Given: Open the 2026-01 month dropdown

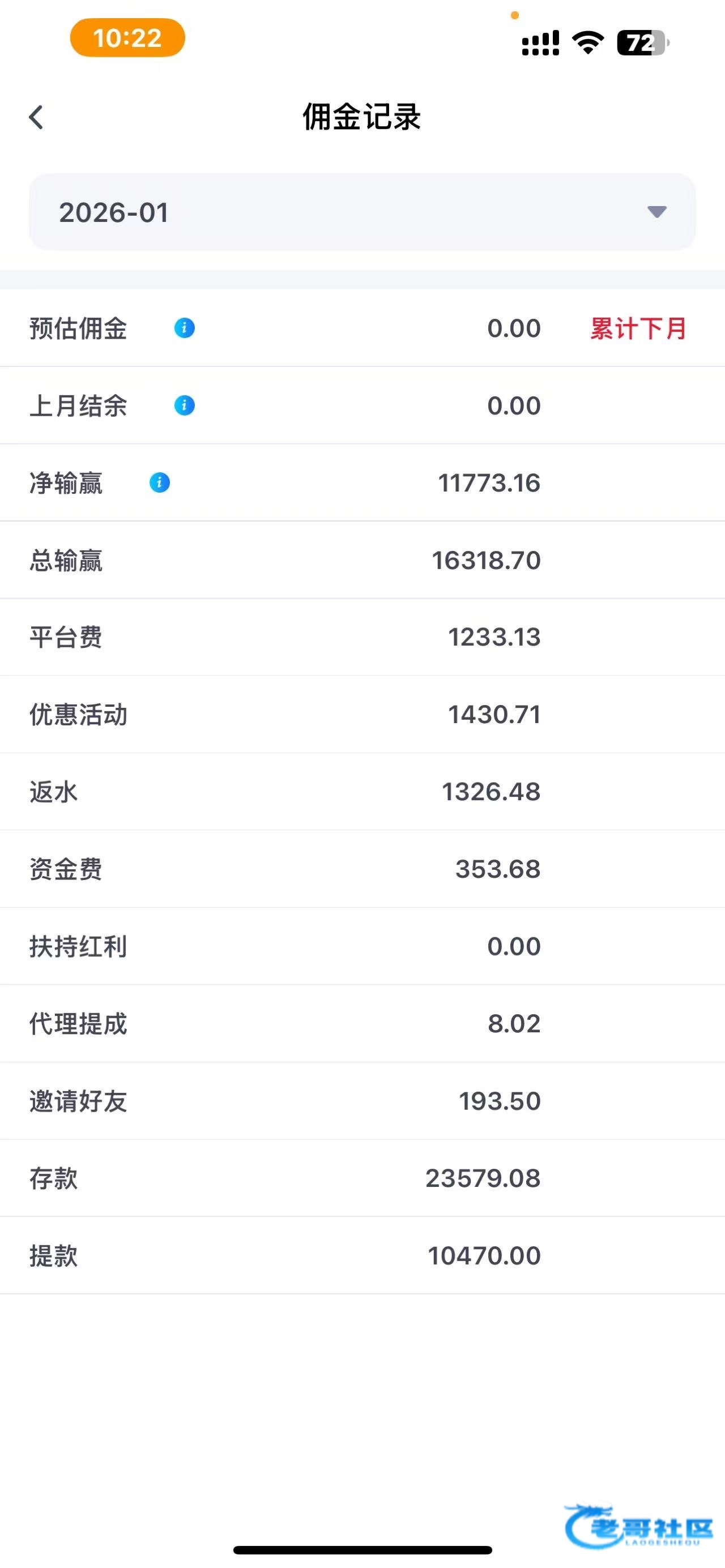Looking at the screenshot, I should click(361, 212).
